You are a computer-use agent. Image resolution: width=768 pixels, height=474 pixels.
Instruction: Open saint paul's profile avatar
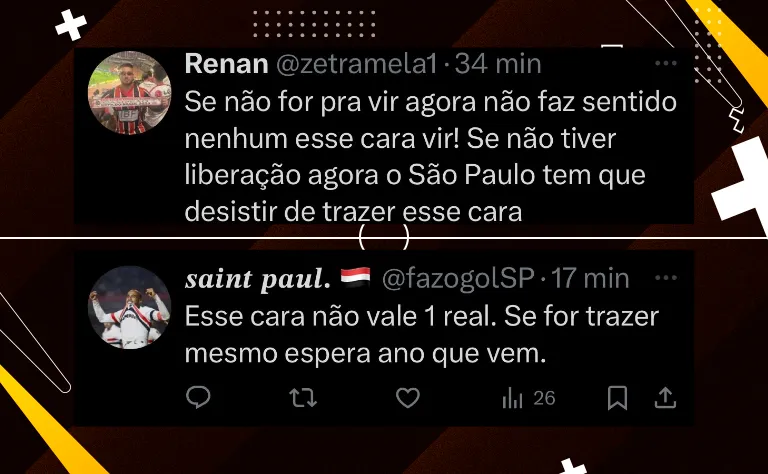point(130,307)
